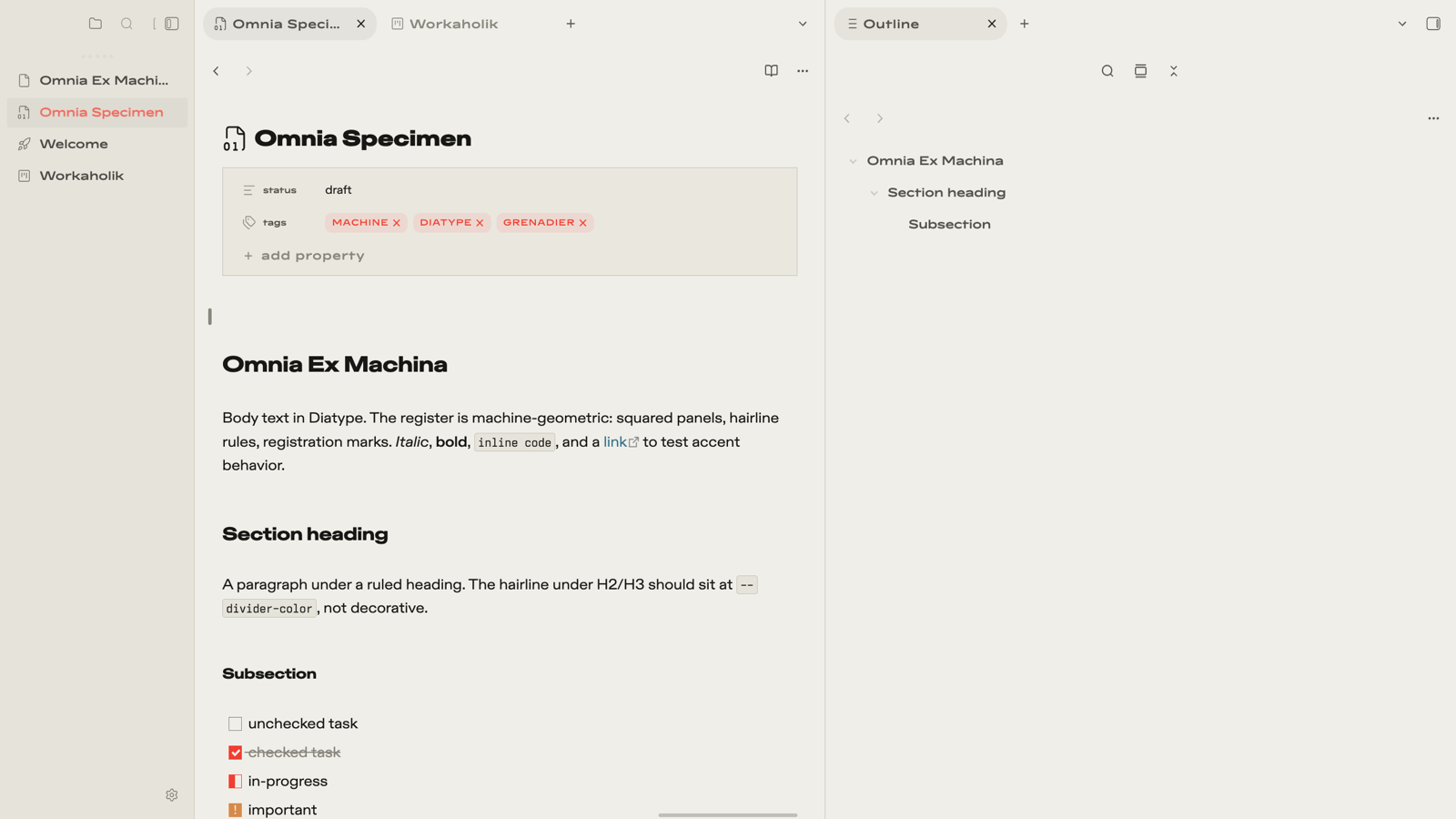Switch to the Workaholik tab
The width and height of the screenshot is (1456, 819).
click(x=445, y=24)
